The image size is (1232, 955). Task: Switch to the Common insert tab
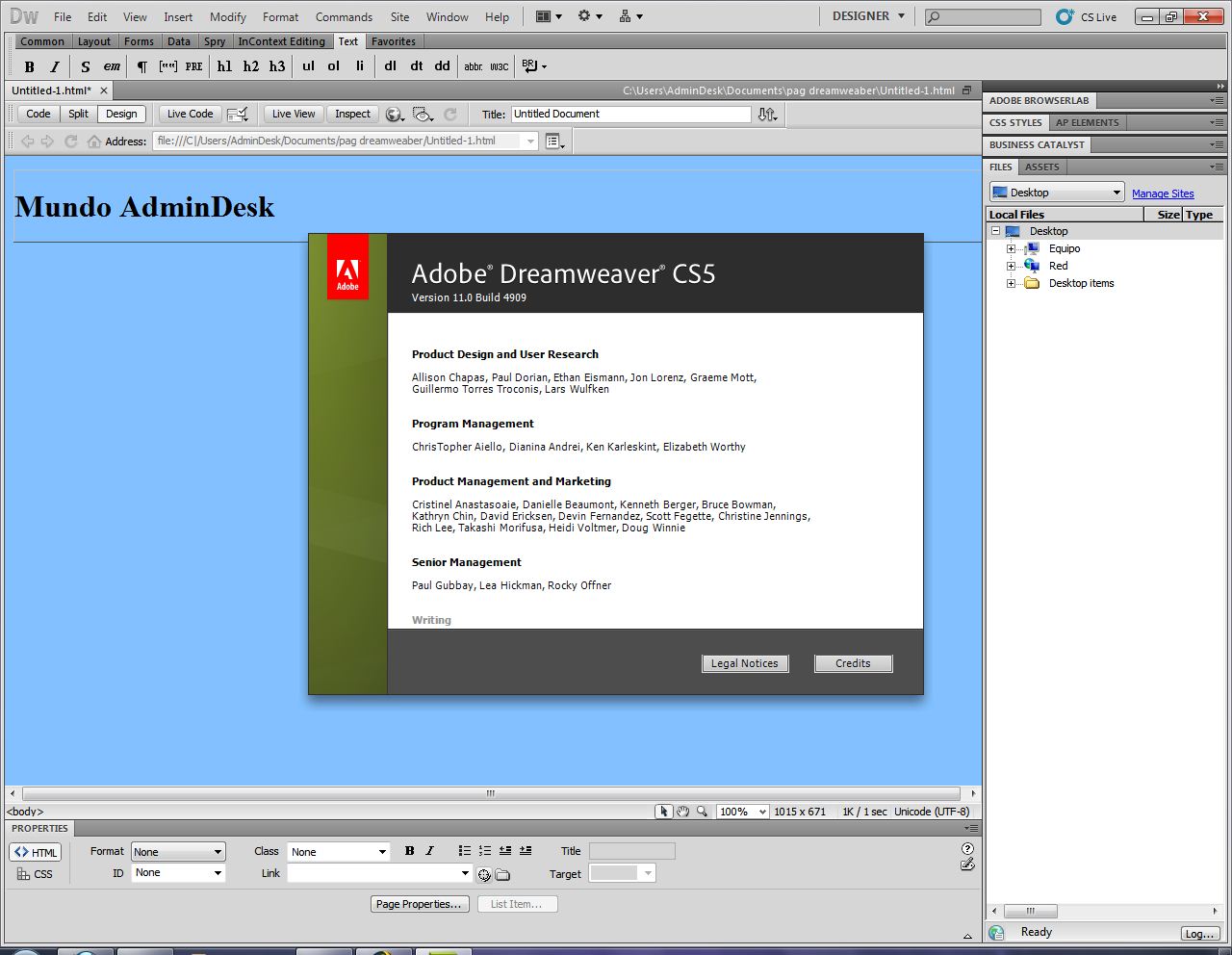tap(42, 41)
